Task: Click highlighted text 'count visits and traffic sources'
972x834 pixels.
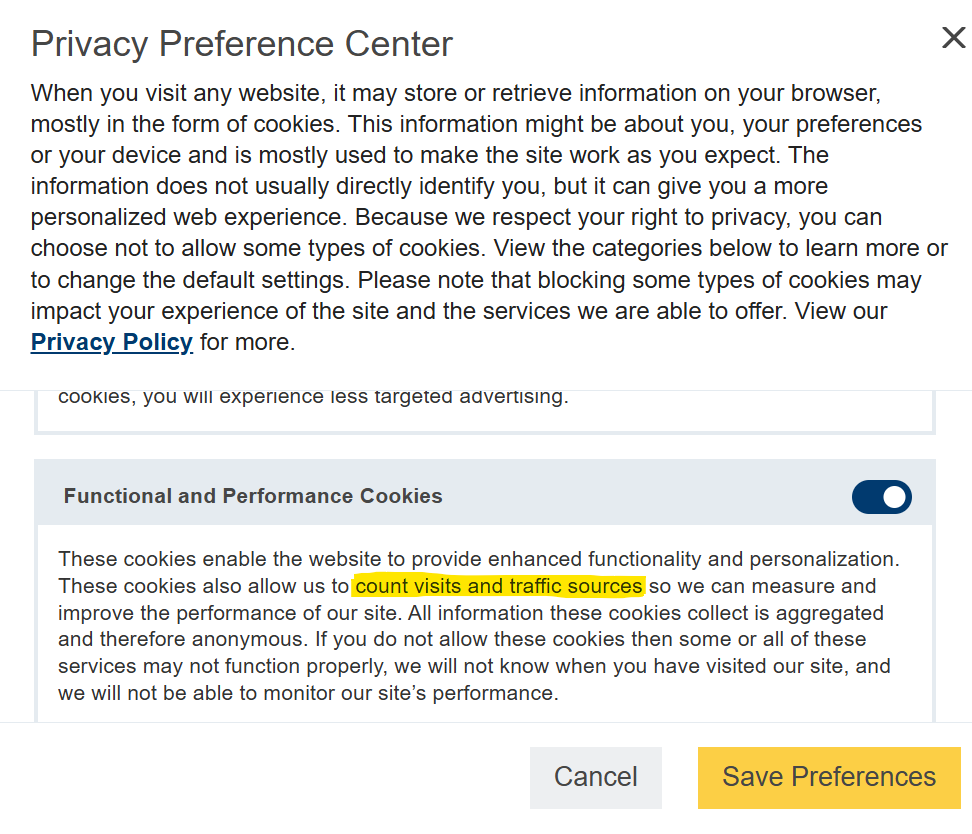Action: point(498,586)
